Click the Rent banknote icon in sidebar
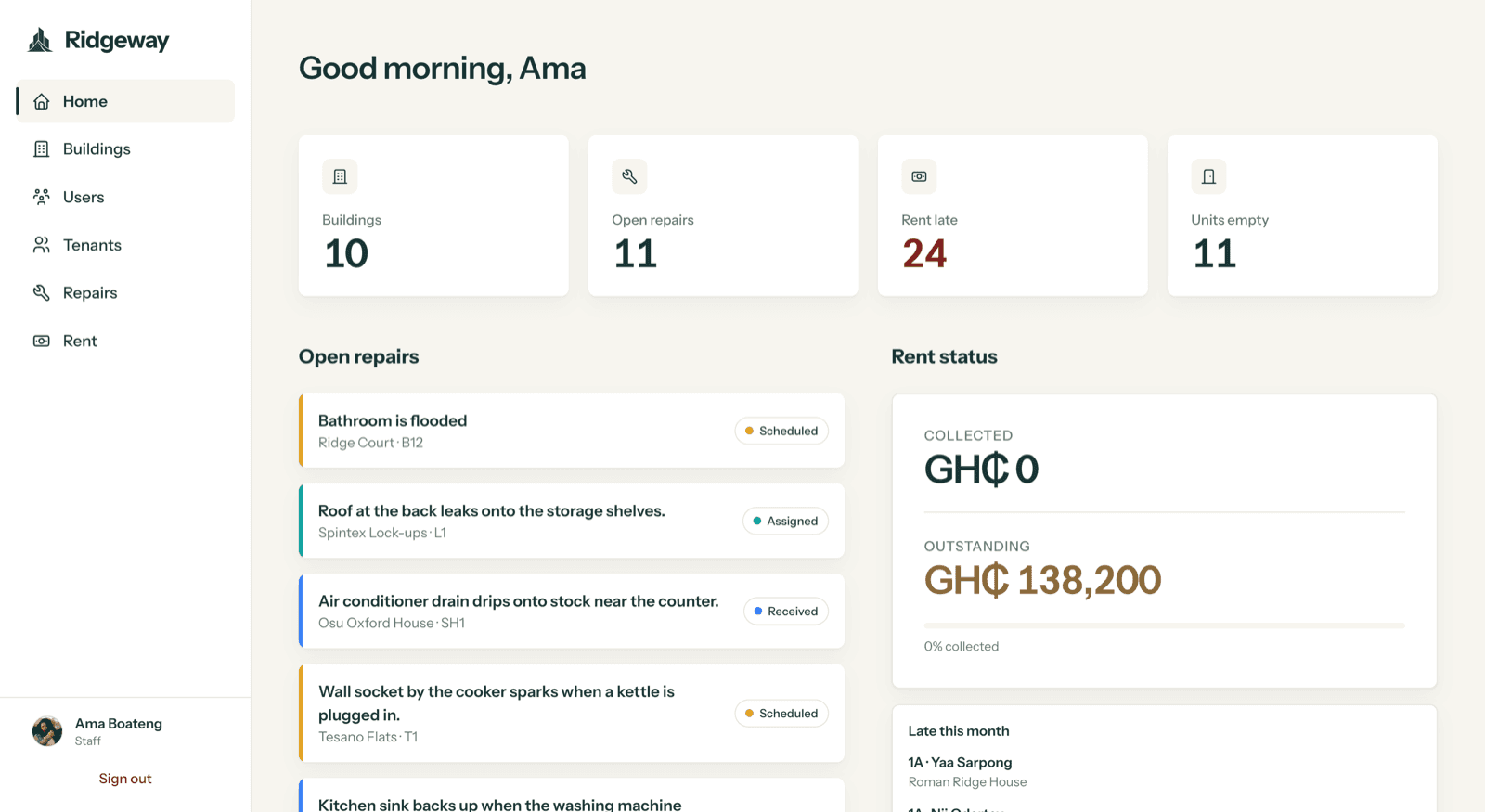 42,341
